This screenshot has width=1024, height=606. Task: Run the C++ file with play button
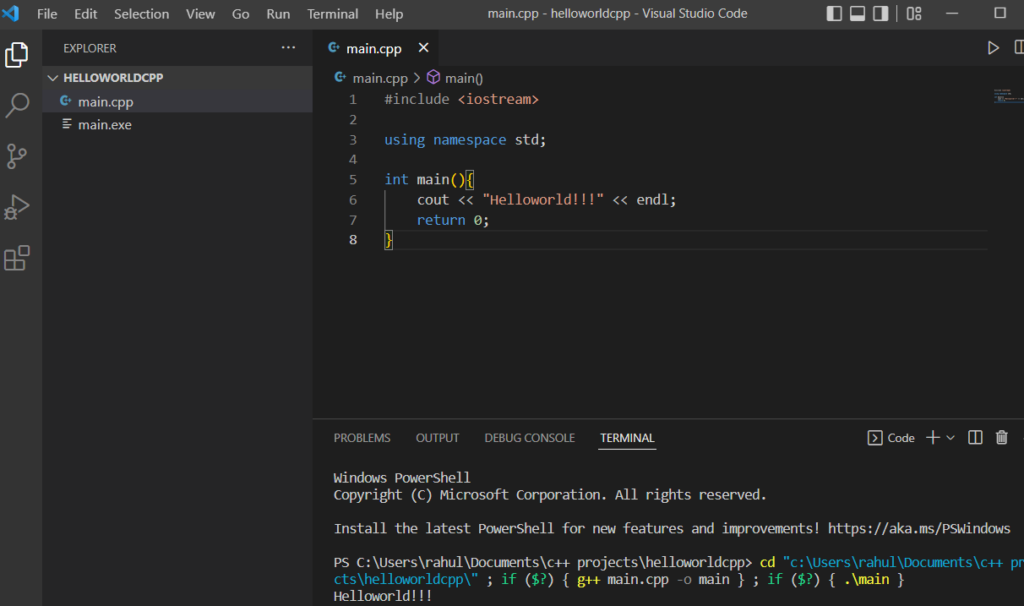(x=993, y=48)
